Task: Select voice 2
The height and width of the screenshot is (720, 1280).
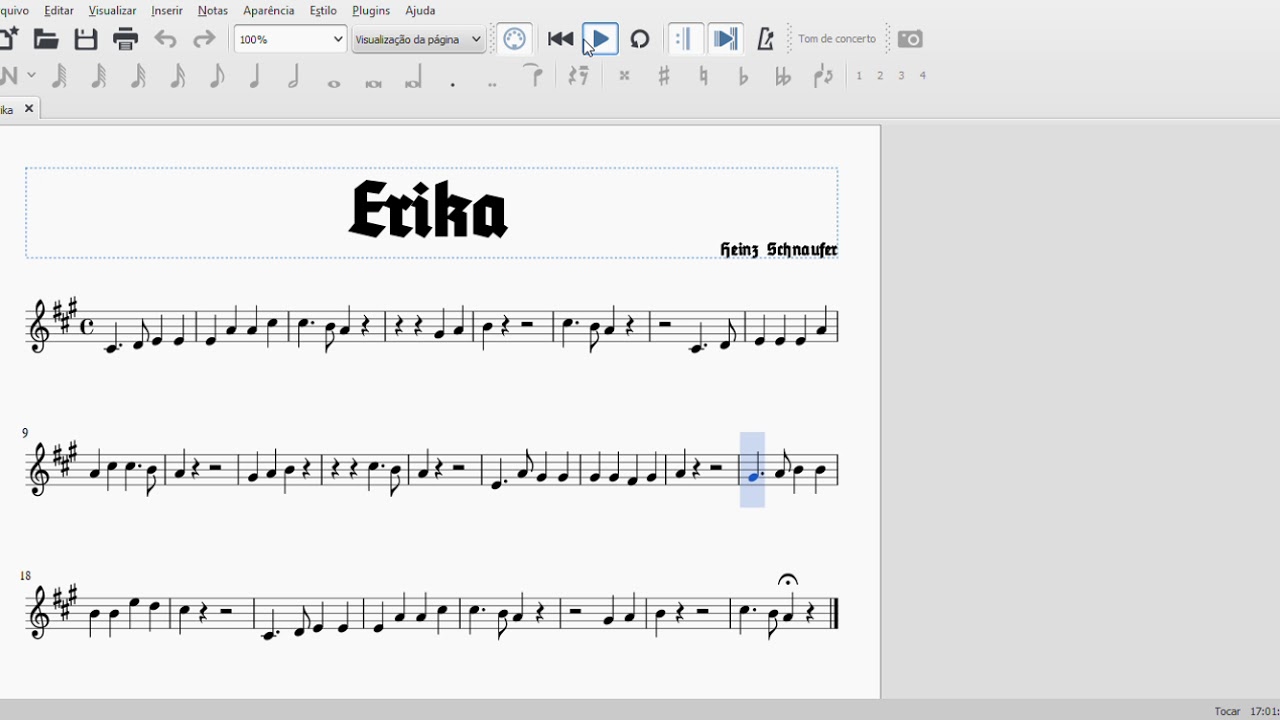Action: click(x=880, y=76)
